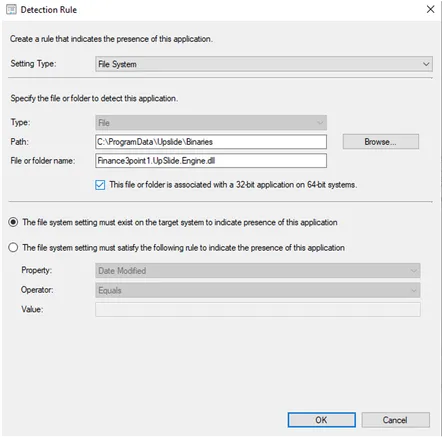Click the 'File or folder name:' label
The height and width of the screenshot is (437, 442).
click(43, 161)
